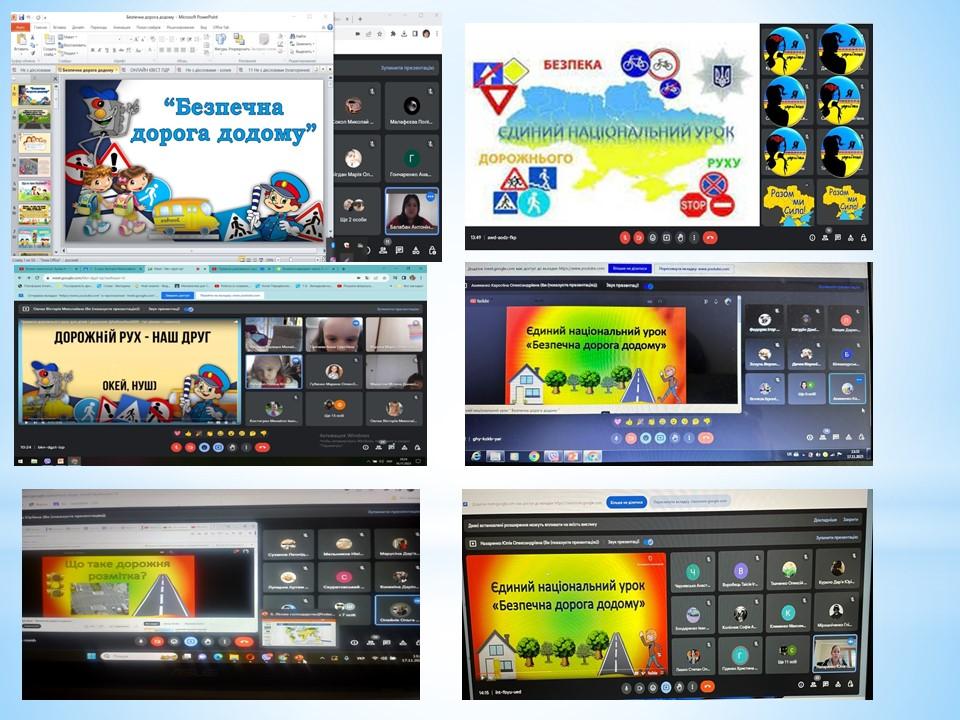
Task: Click Chrome bookmark star in top-left screenshot
Action: (380, 34)
